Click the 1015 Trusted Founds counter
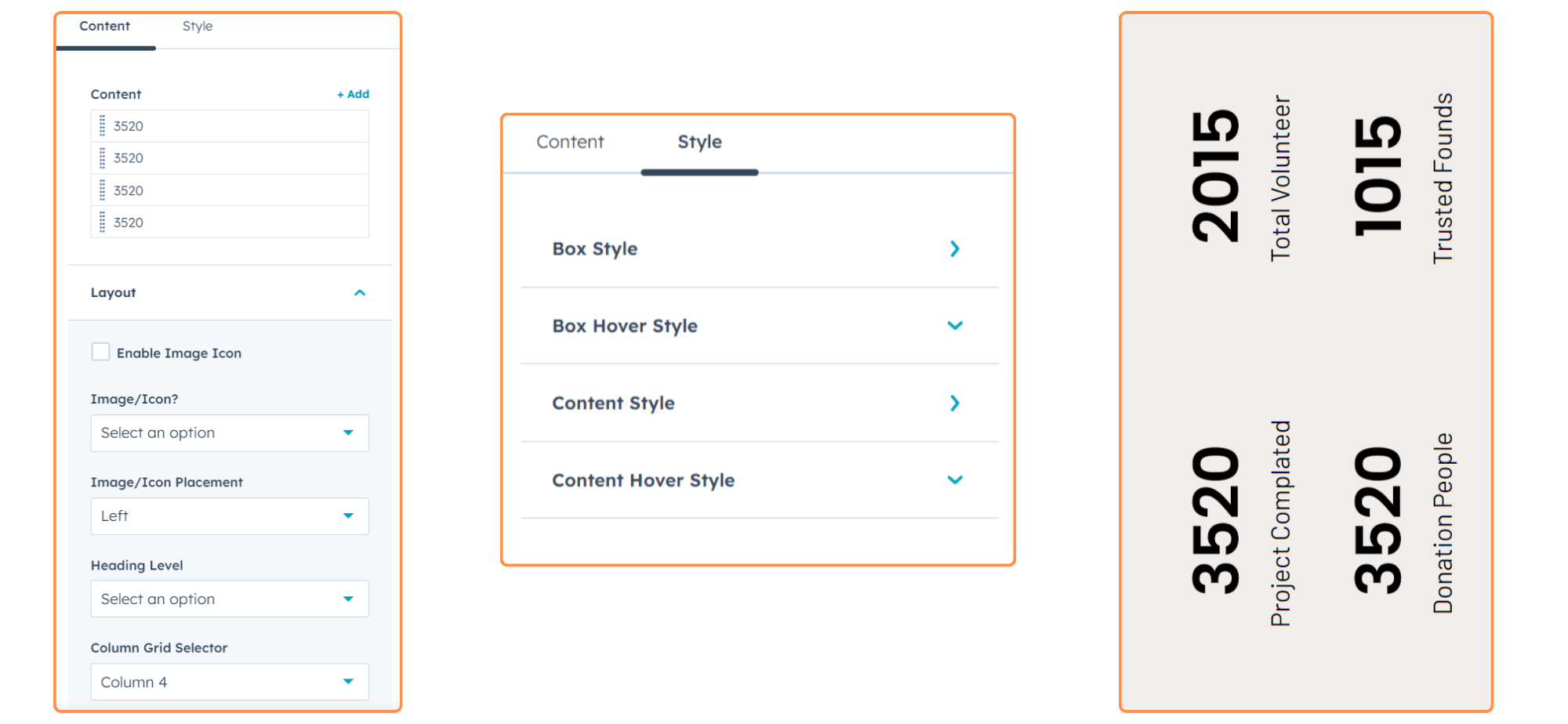Viewport: 1568px width, 724px height. (1402, 179)
